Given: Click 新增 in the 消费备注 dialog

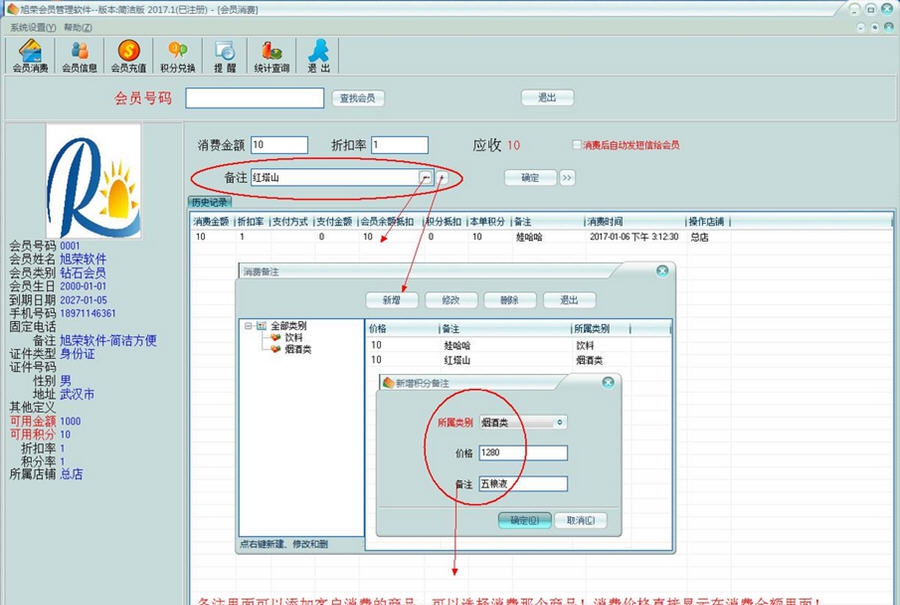Looking at the screenshot, I should point(393,300).
